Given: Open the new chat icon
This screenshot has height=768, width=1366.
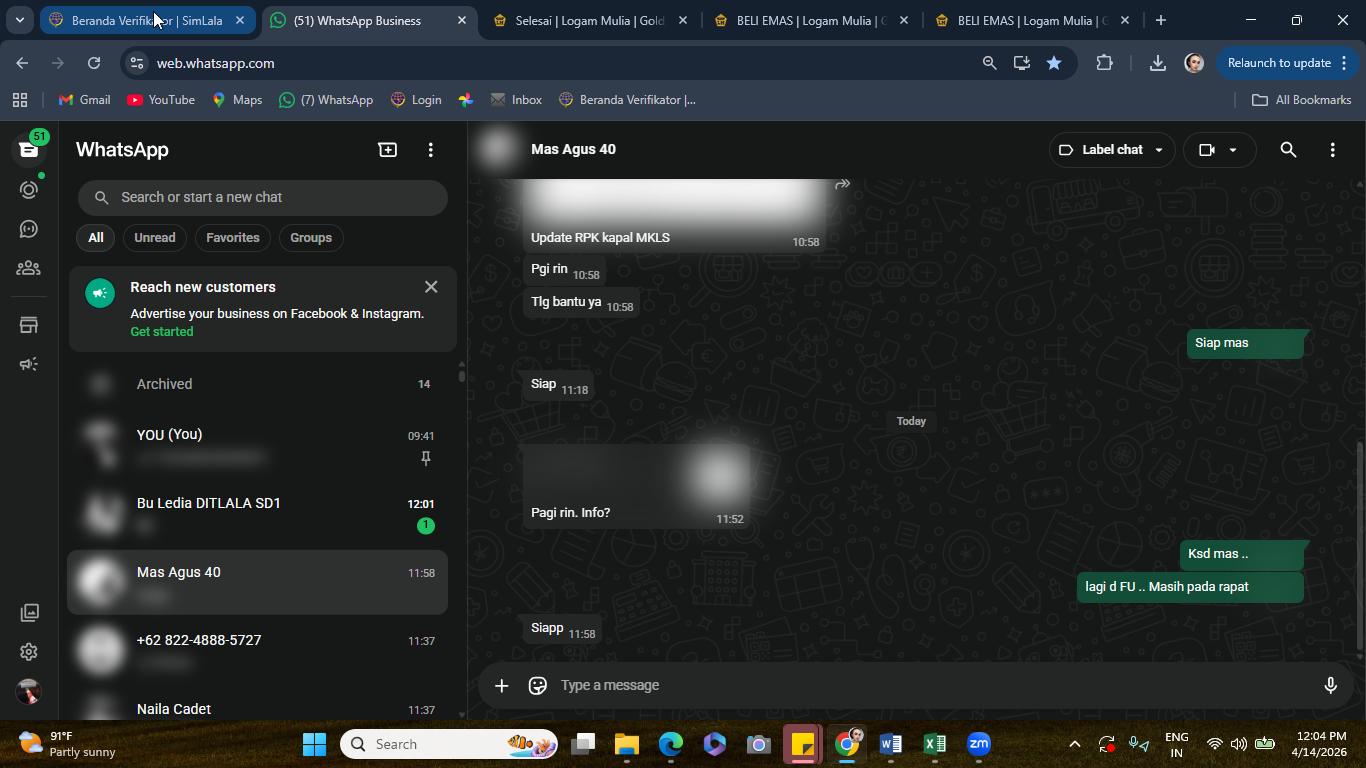Looking at the screenshot, I should [387, 150].
